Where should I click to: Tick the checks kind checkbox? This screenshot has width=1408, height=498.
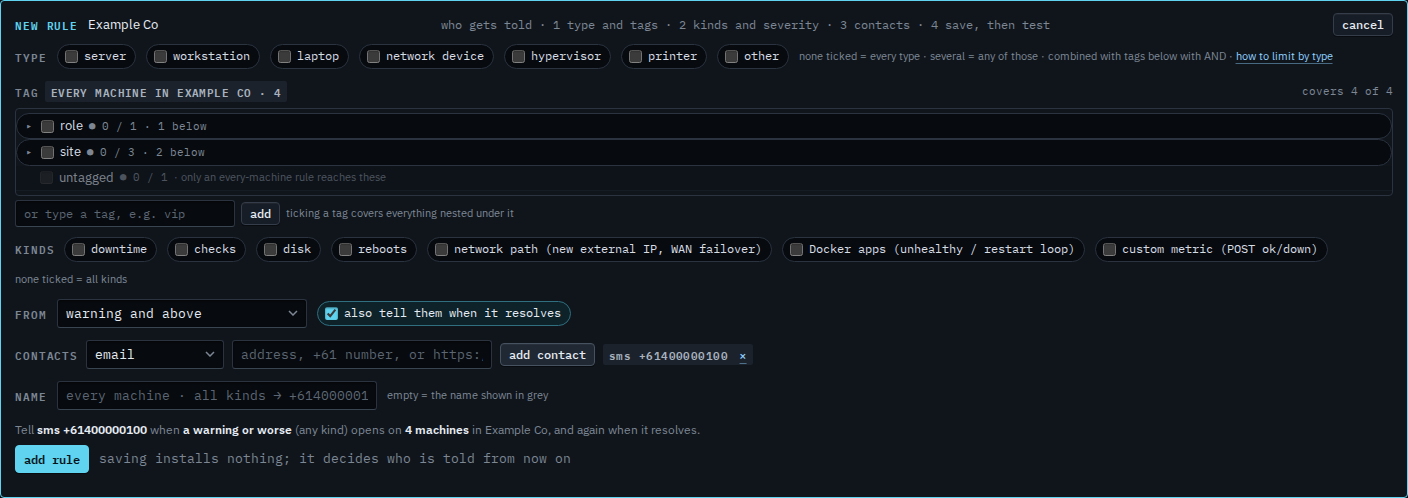[181, 249]
